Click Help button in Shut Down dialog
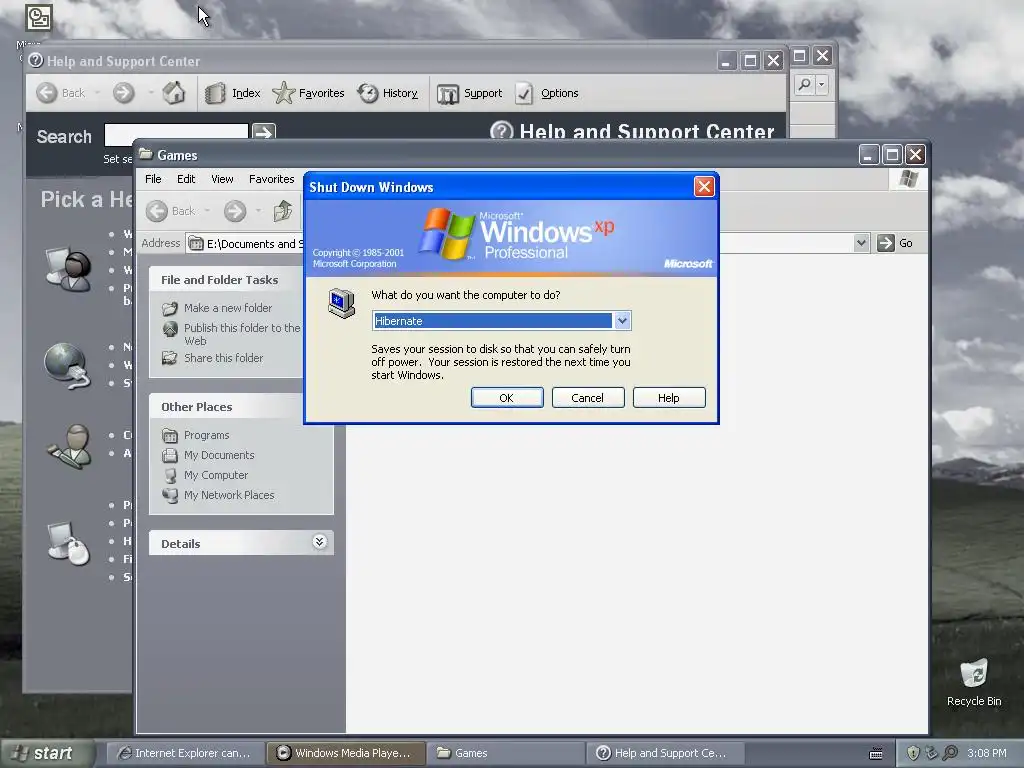1024x768 pixels. point(669,398)
